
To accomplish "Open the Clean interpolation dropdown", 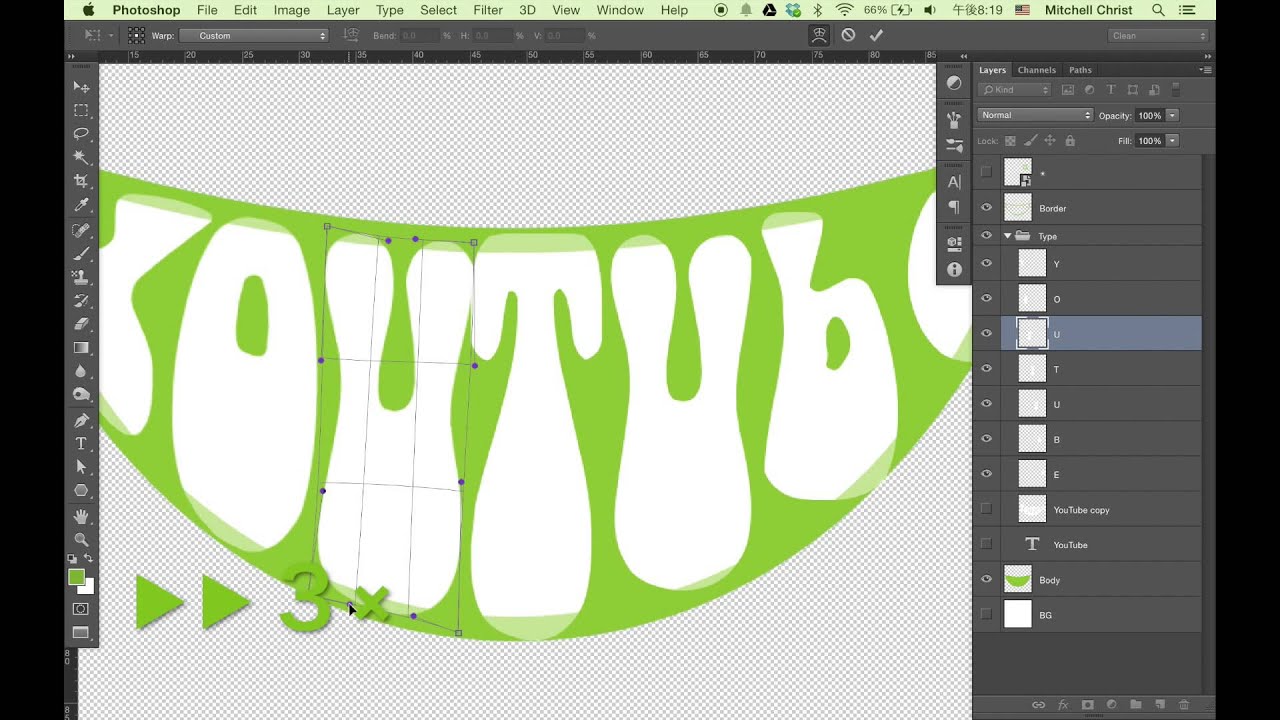I will pyautogui.click(x=1158, y=36).
